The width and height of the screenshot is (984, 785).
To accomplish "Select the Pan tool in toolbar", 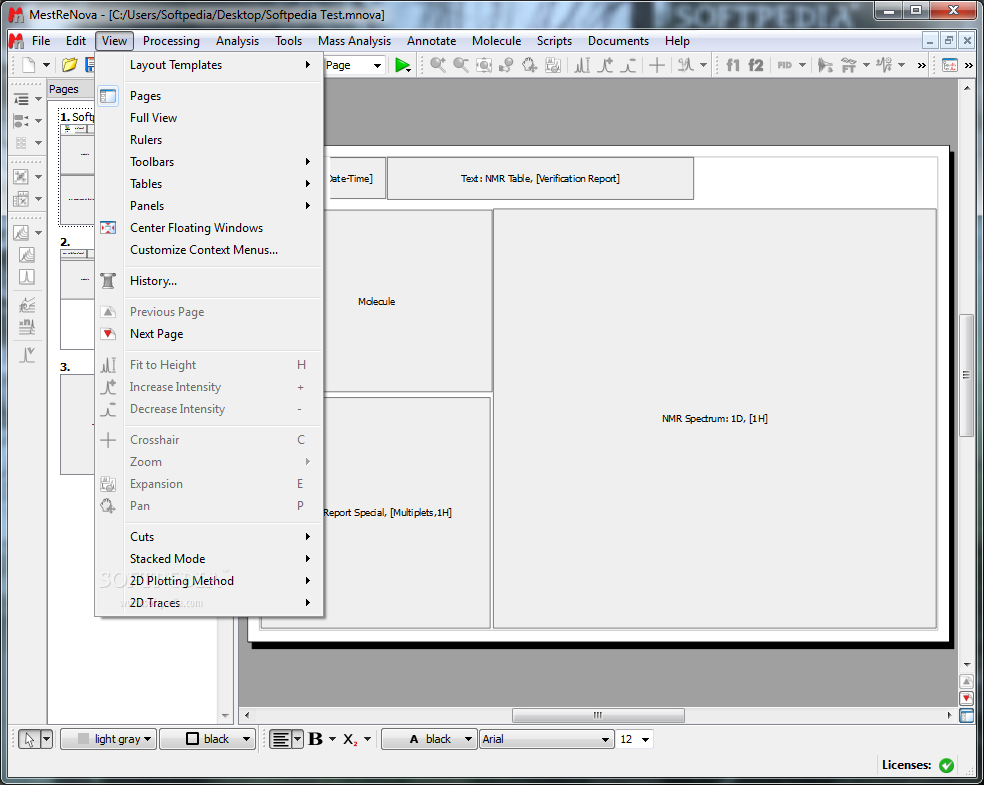I will [x=530, y=65].
